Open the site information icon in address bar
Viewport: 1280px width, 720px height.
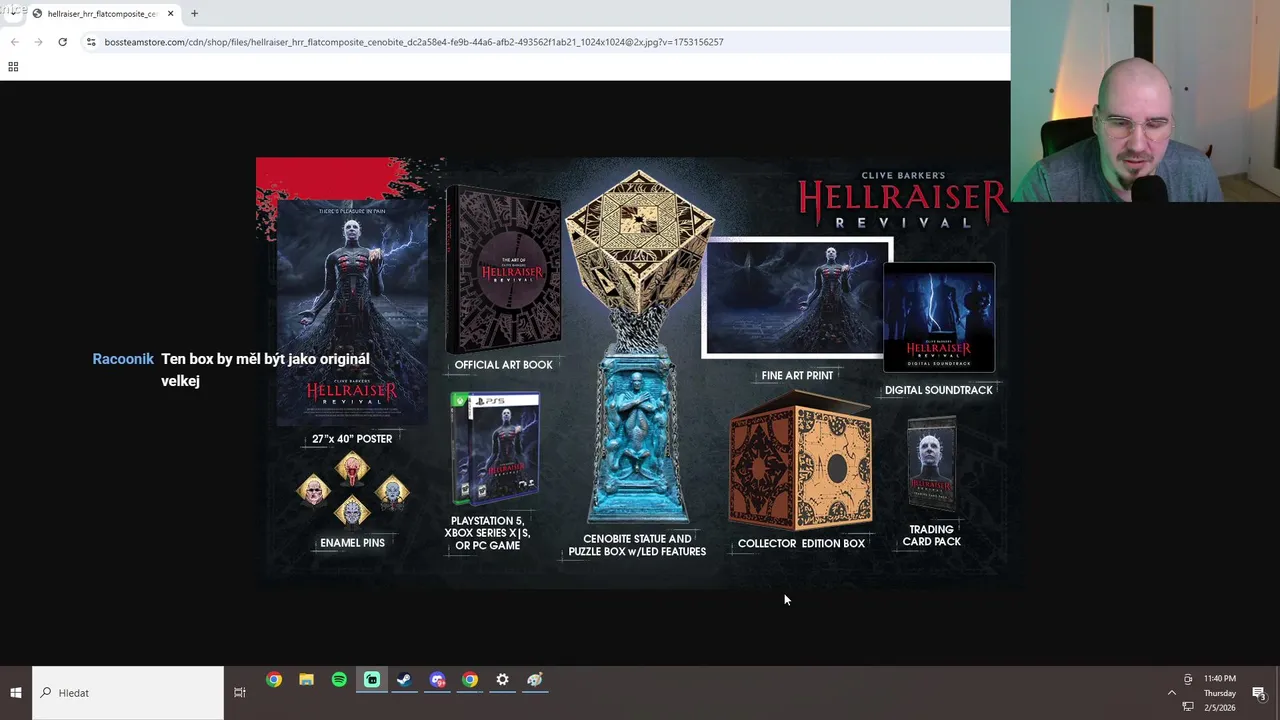click(x=91, y=42)
